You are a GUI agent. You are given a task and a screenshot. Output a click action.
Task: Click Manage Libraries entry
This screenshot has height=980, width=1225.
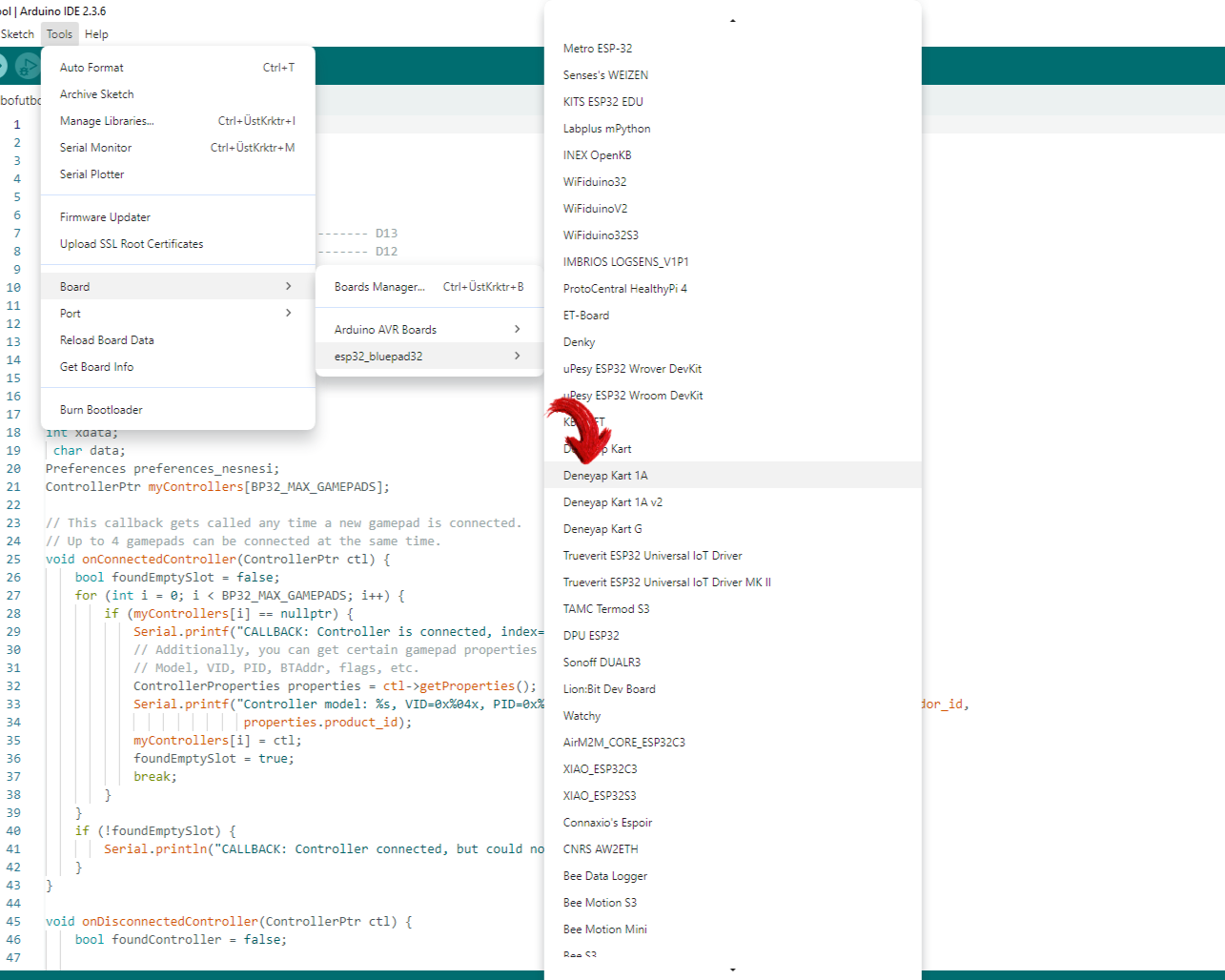click(107, 121)
